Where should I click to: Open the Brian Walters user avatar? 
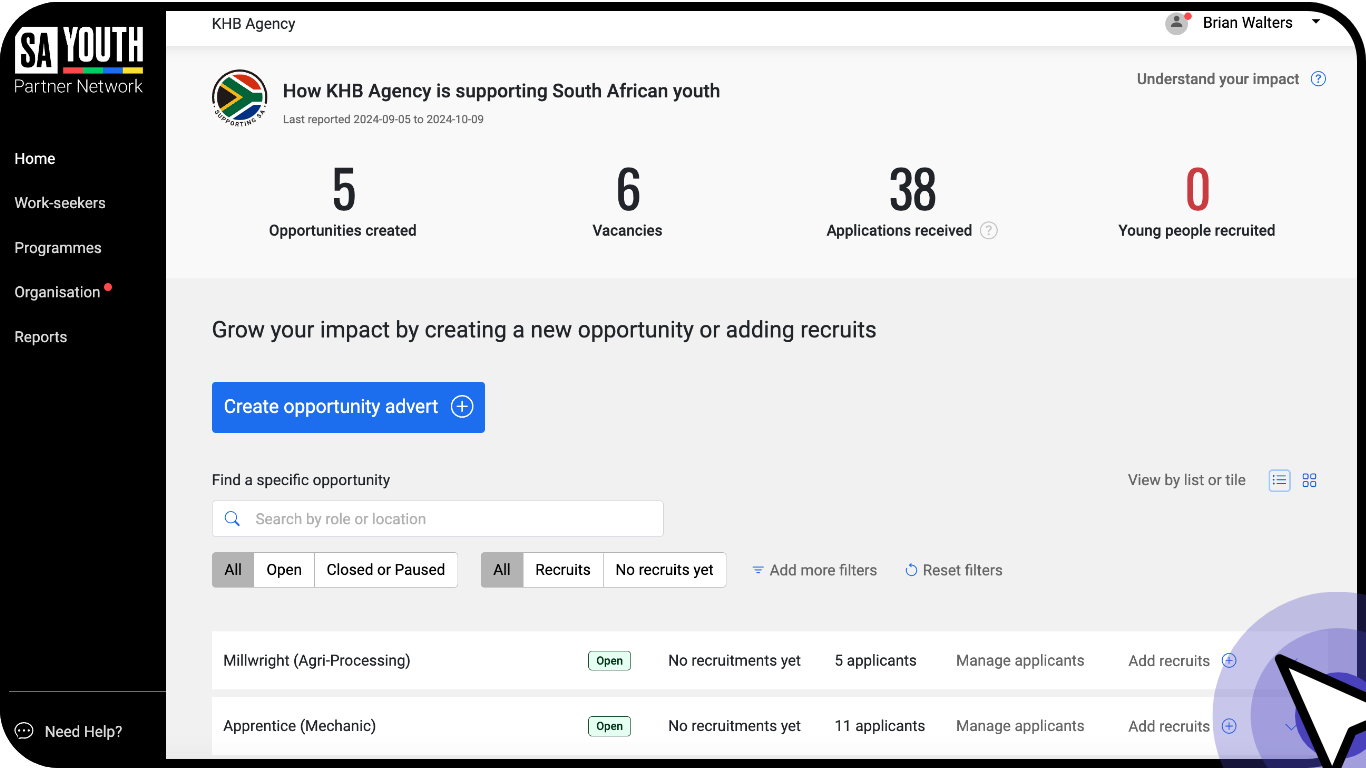click(1177, 23)
